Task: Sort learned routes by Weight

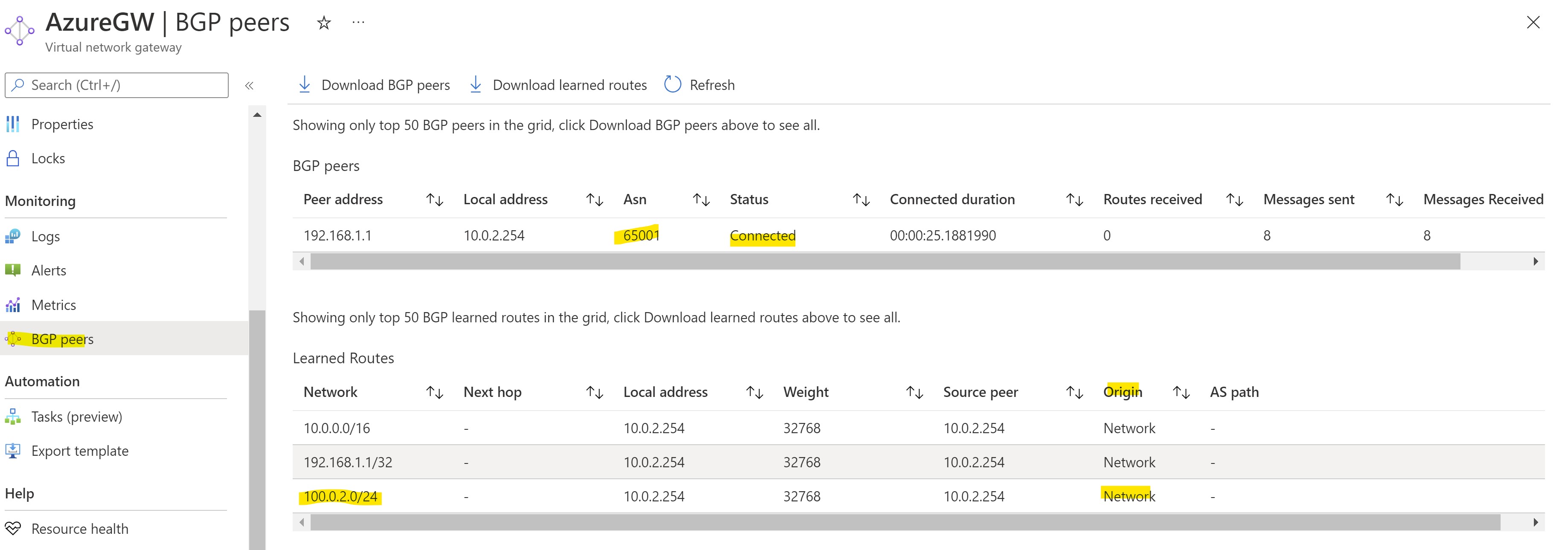Action: tap(914, 392)
